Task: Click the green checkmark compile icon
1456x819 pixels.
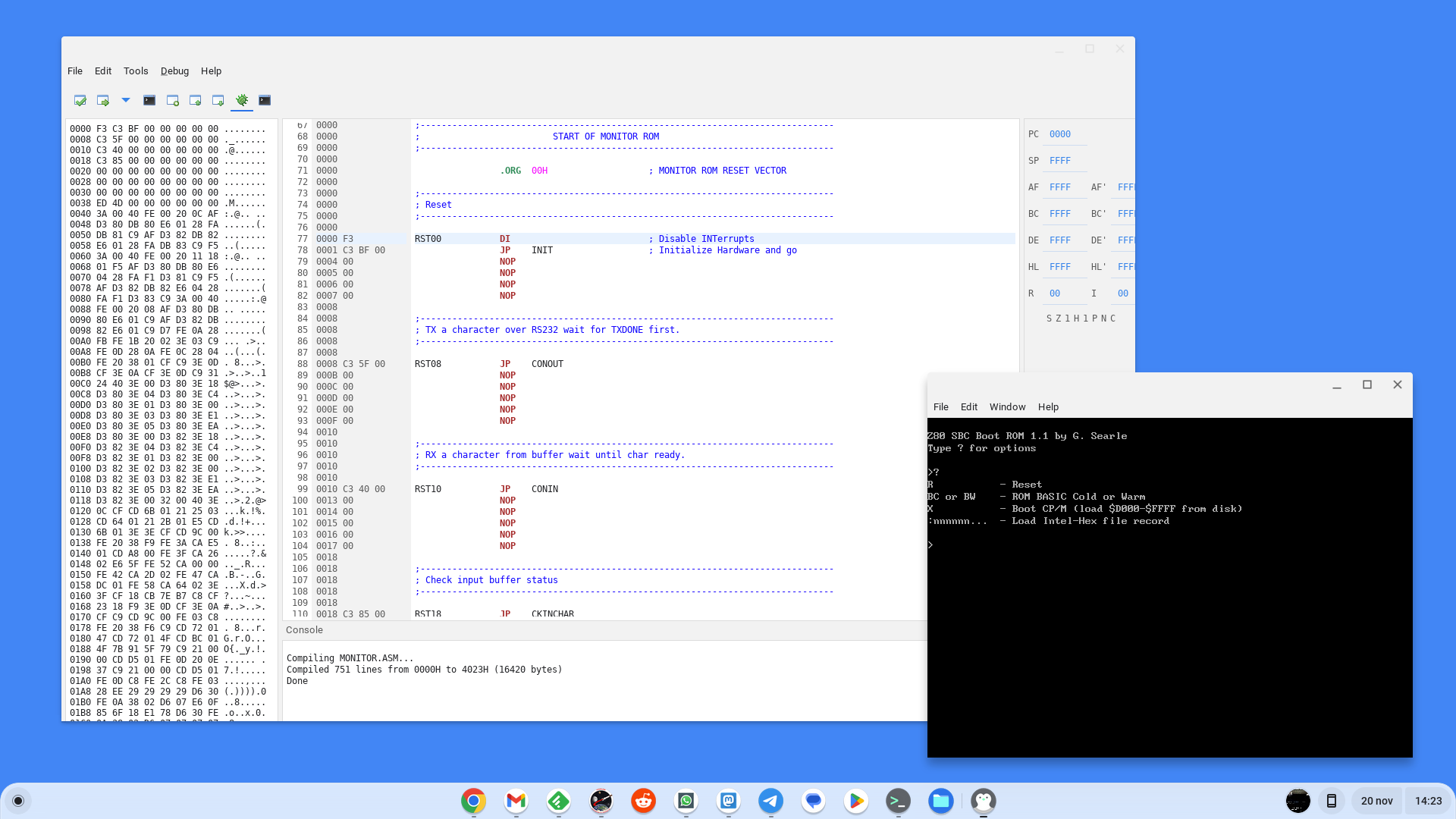Action: 80,100
